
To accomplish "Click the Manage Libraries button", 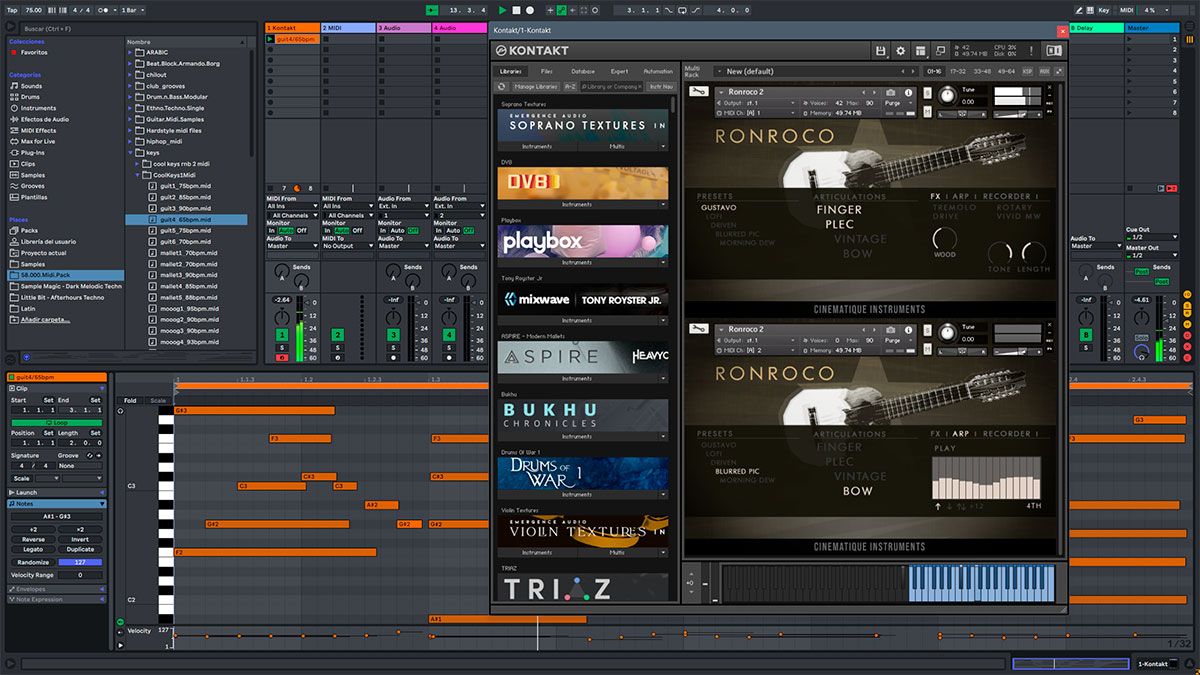I will 535,87.
